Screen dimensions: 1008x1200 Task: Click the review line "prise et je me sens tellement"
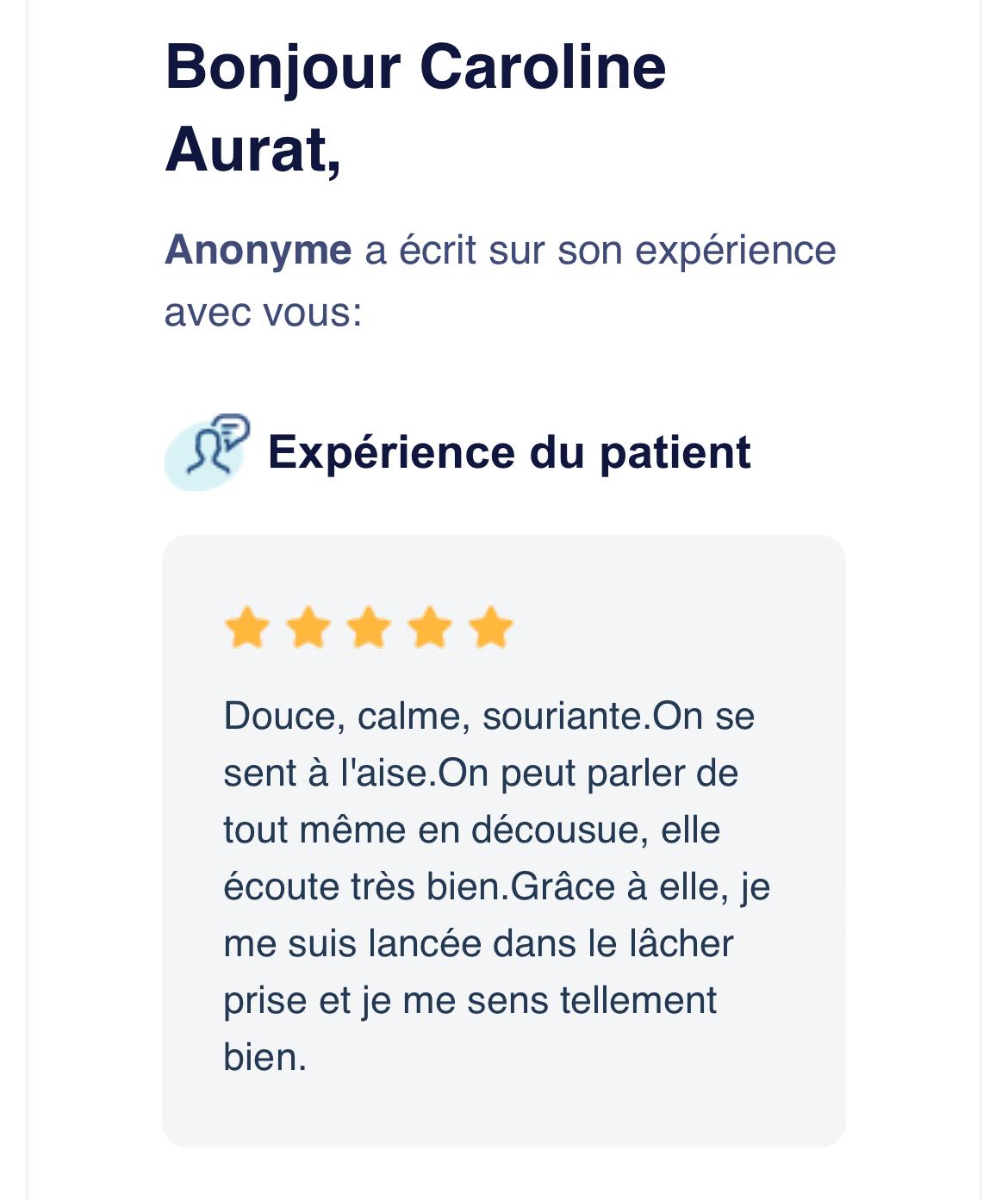470,1000
